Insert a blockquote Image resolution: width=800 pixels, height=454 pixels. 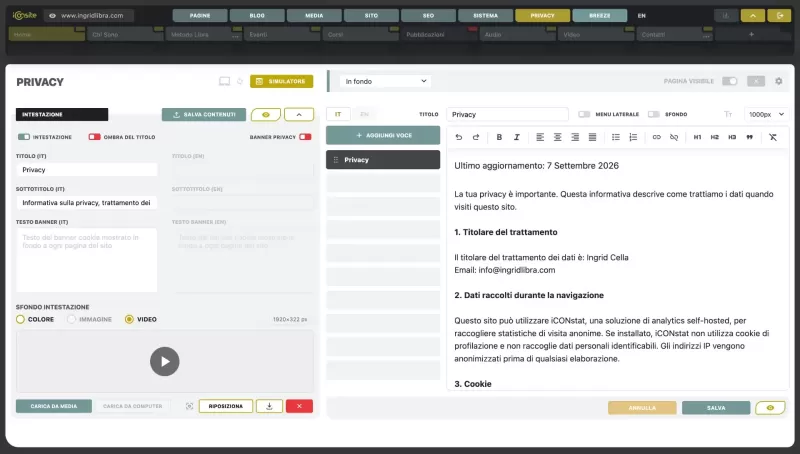[x=749, y=137]
